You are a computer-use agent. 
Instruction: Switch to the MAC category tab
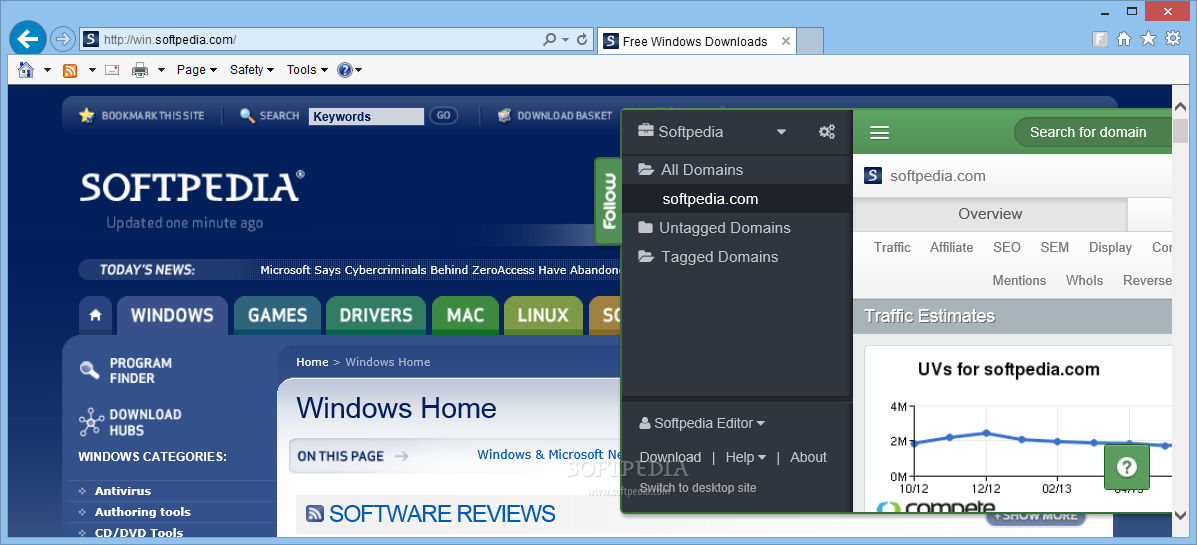click(x=465, y=315)
